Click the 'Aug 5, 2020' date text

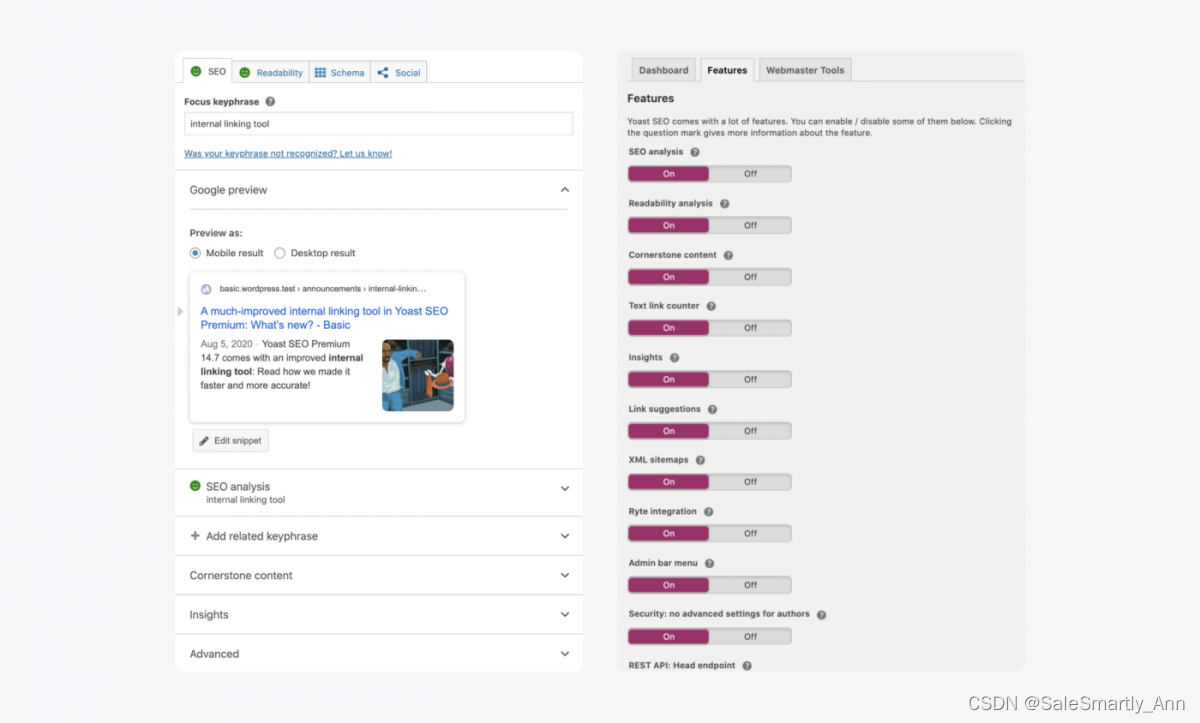coord(225,344)
